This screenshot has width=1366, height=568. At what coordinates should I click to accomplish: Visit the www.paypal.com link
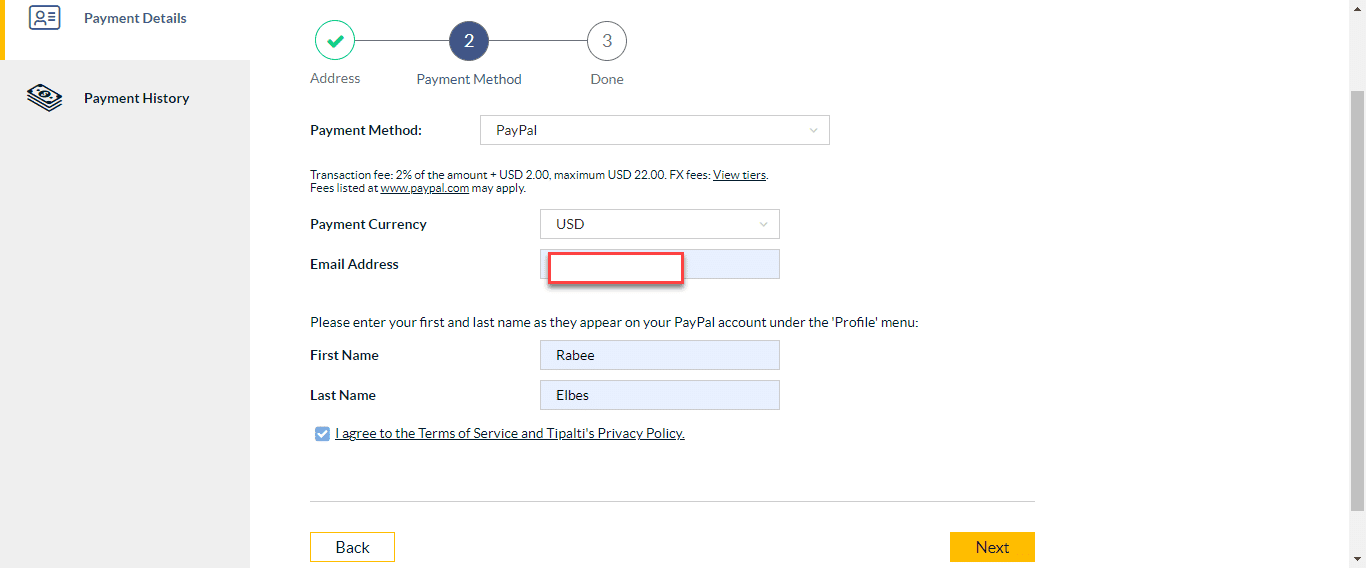(424, 188)
